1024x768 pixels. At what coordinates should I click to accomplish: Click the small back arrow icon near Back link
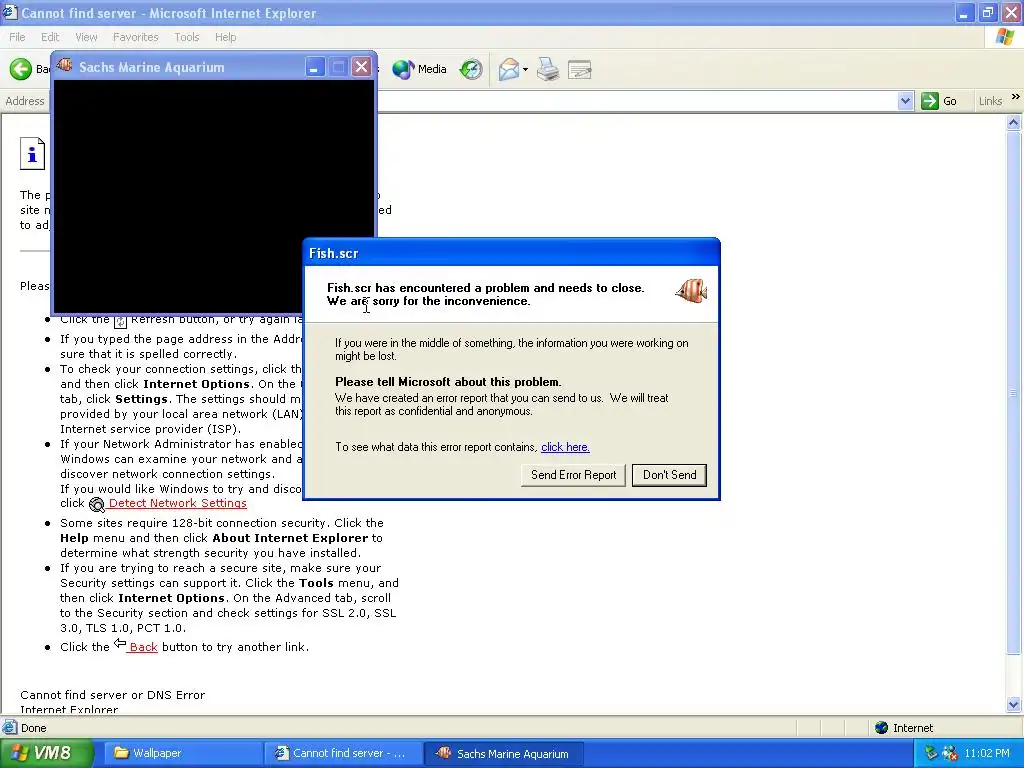[x=120, y=644]
